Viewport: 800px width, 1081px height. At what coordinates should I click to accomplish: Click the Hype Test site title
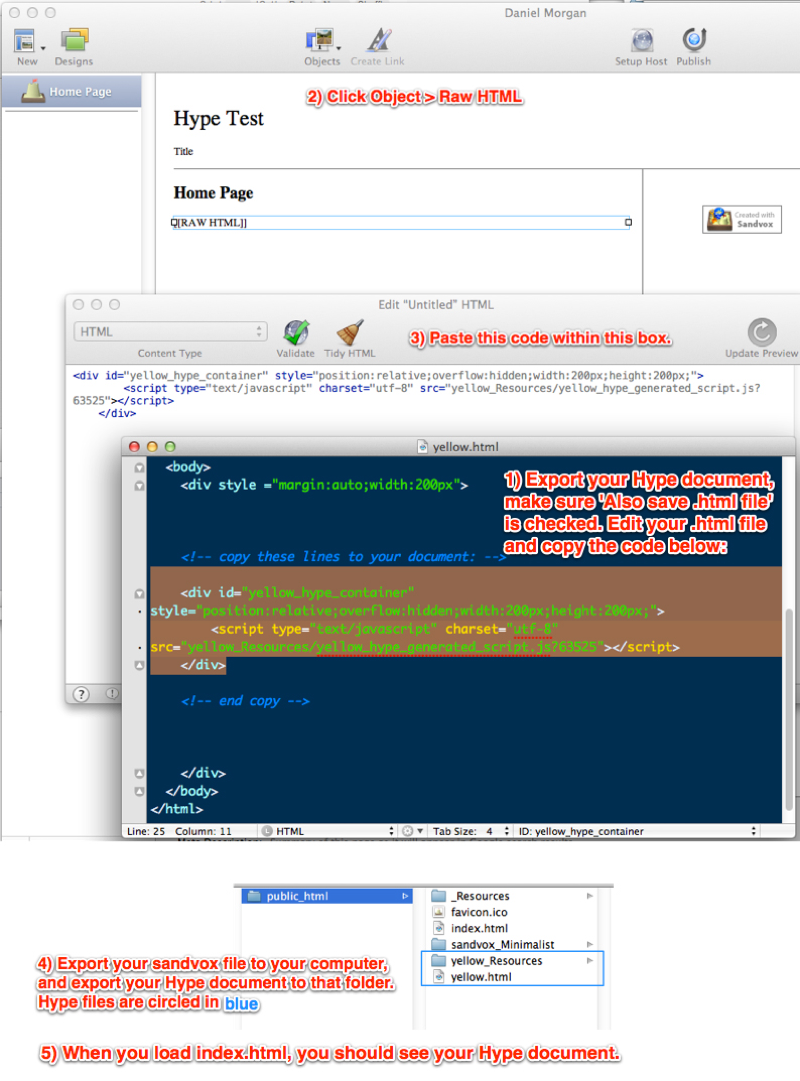218,119
